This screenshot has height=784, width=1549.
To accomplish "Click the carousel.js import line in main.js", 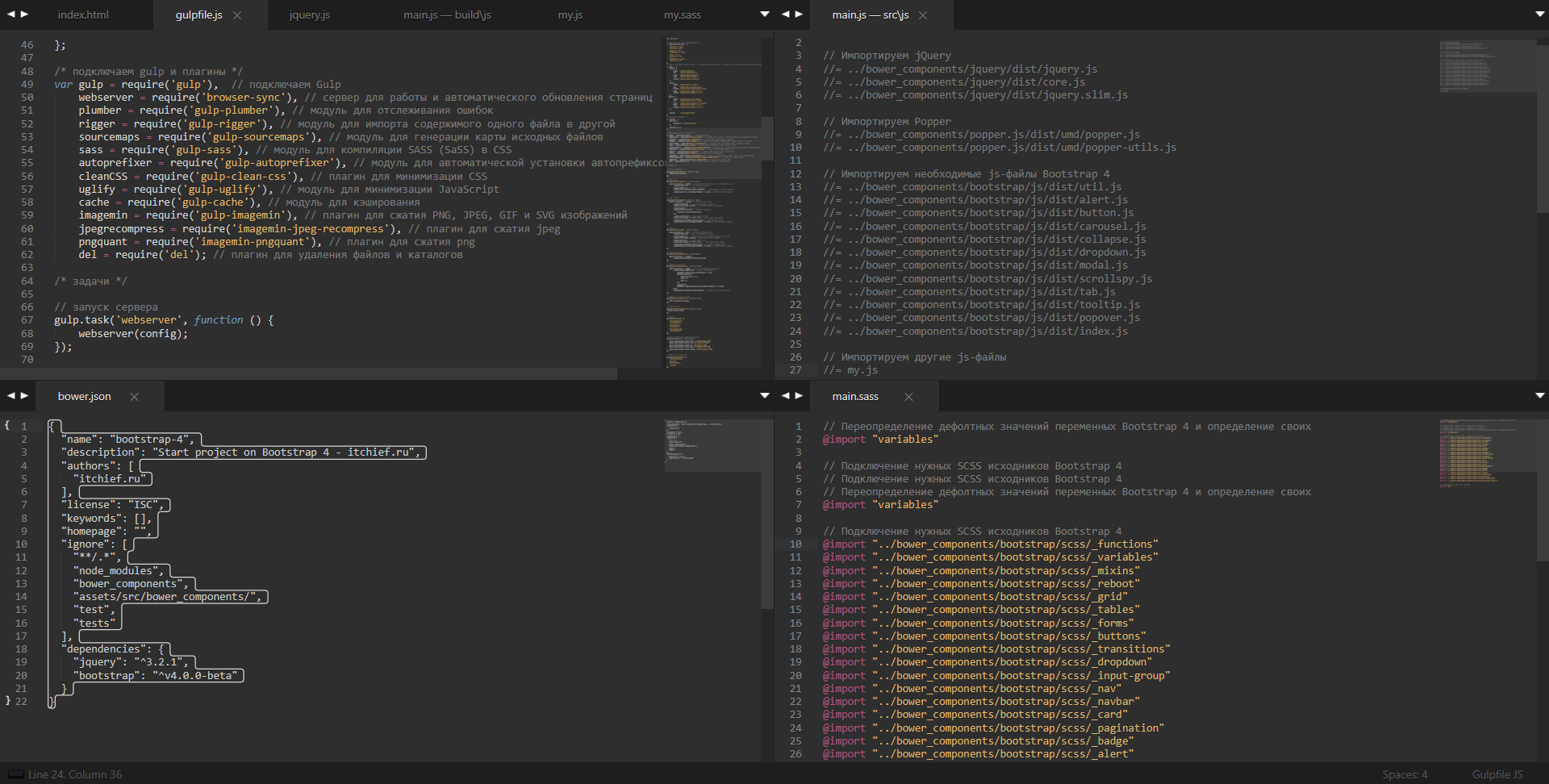I will click(984, 227).
